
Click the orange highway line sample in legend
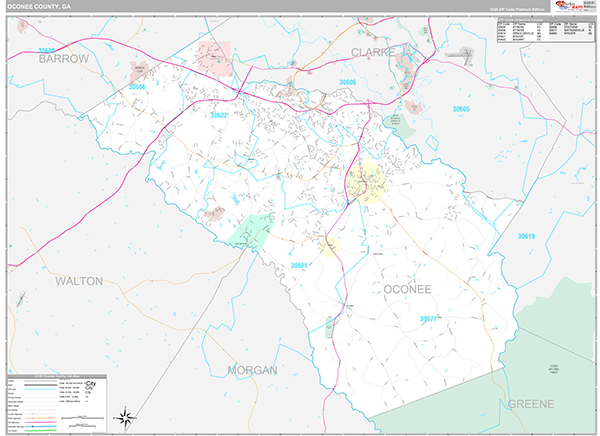(41, 418)
